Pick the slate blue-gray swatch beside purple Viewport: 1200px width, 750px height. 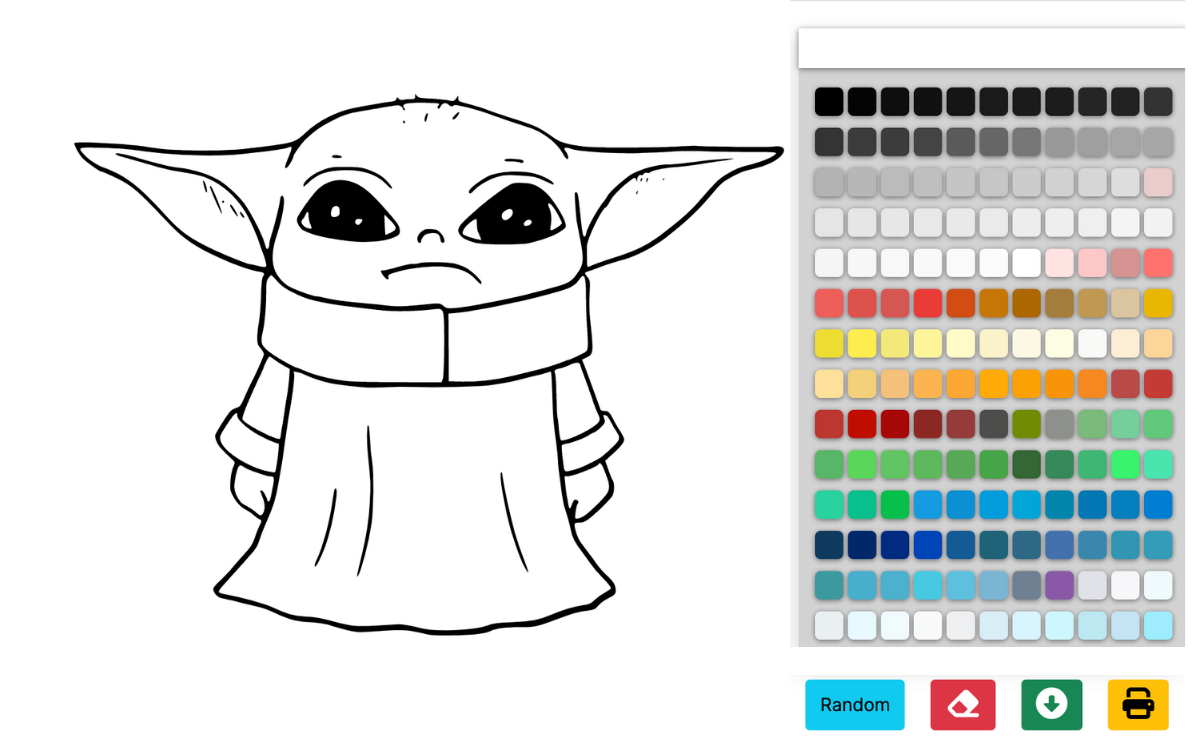[x=1026, y=585]
